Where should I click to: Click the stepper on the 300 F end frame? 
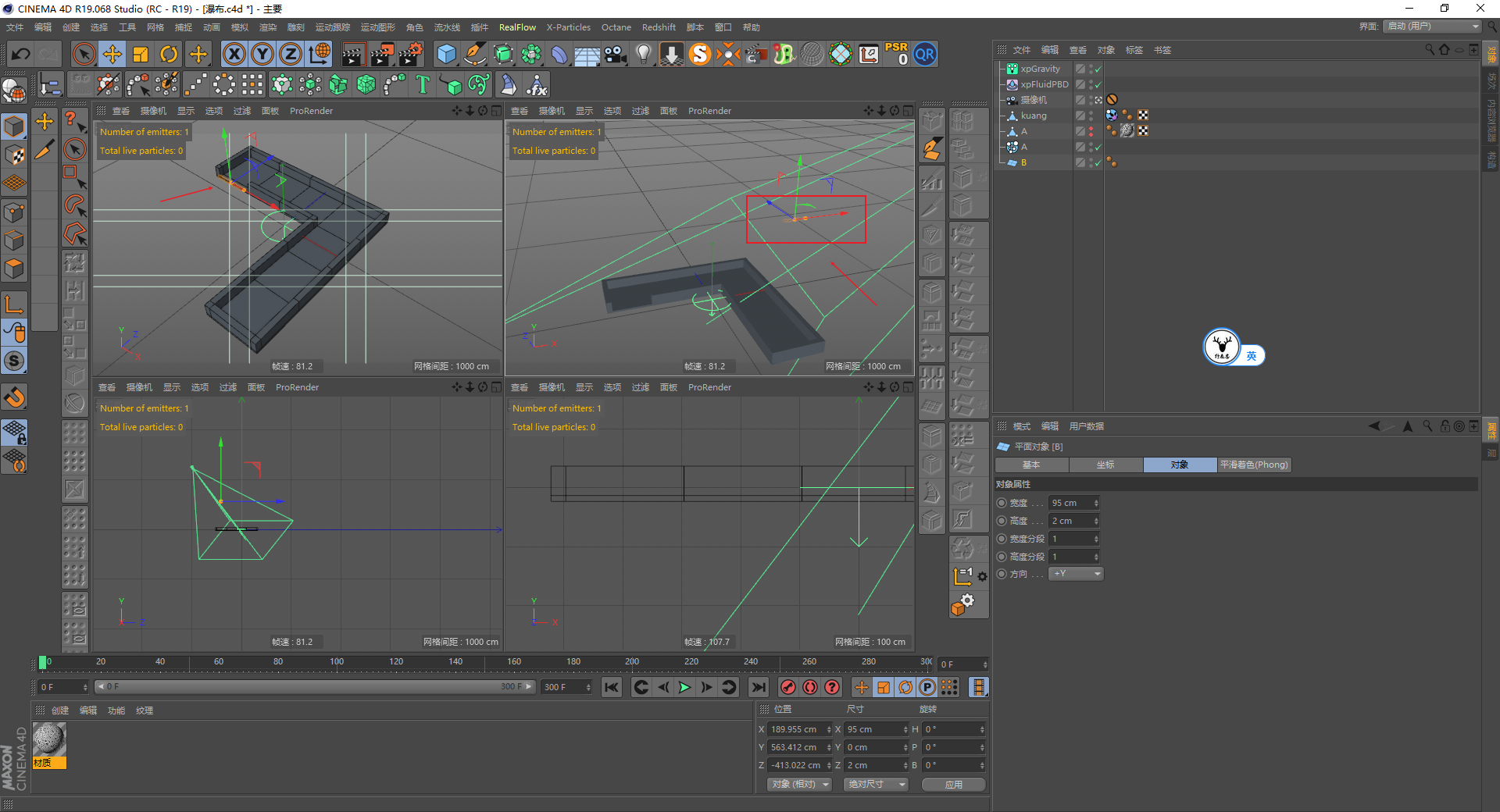[588, 687]
